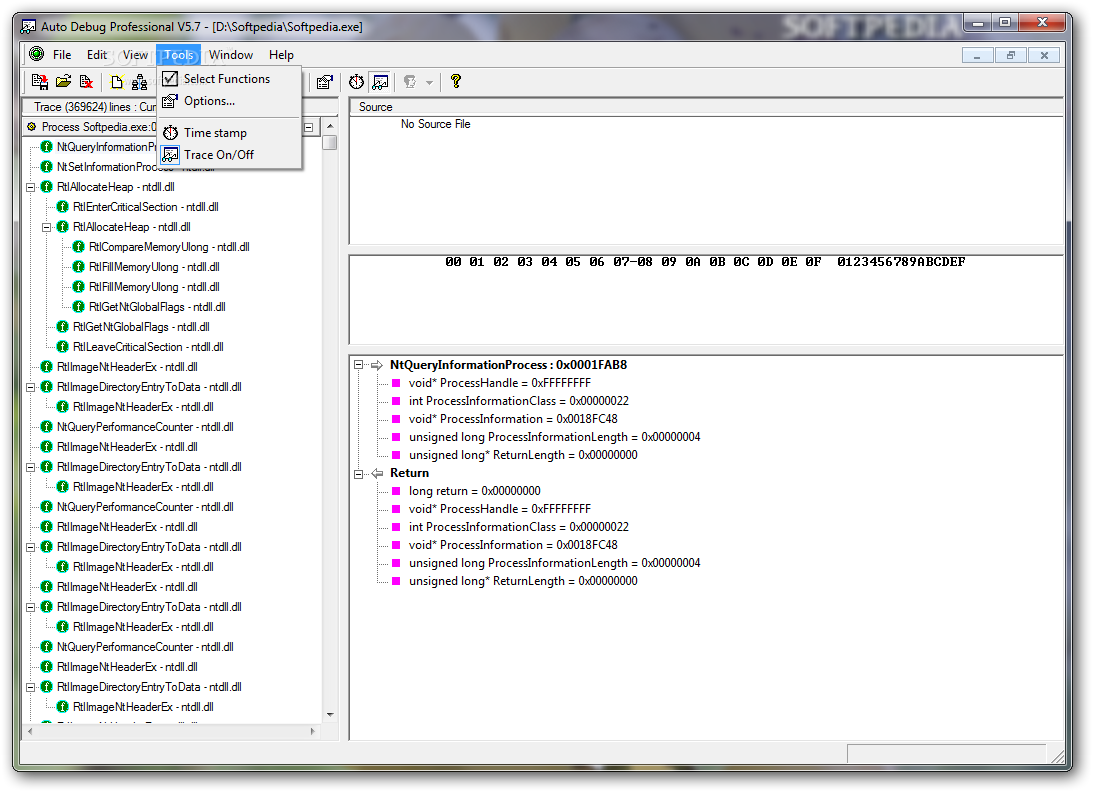This screenshot has height=792, width=1093.
Task: Open the dropdown arrow beside the find icon
Action: (x=429, y=83)
